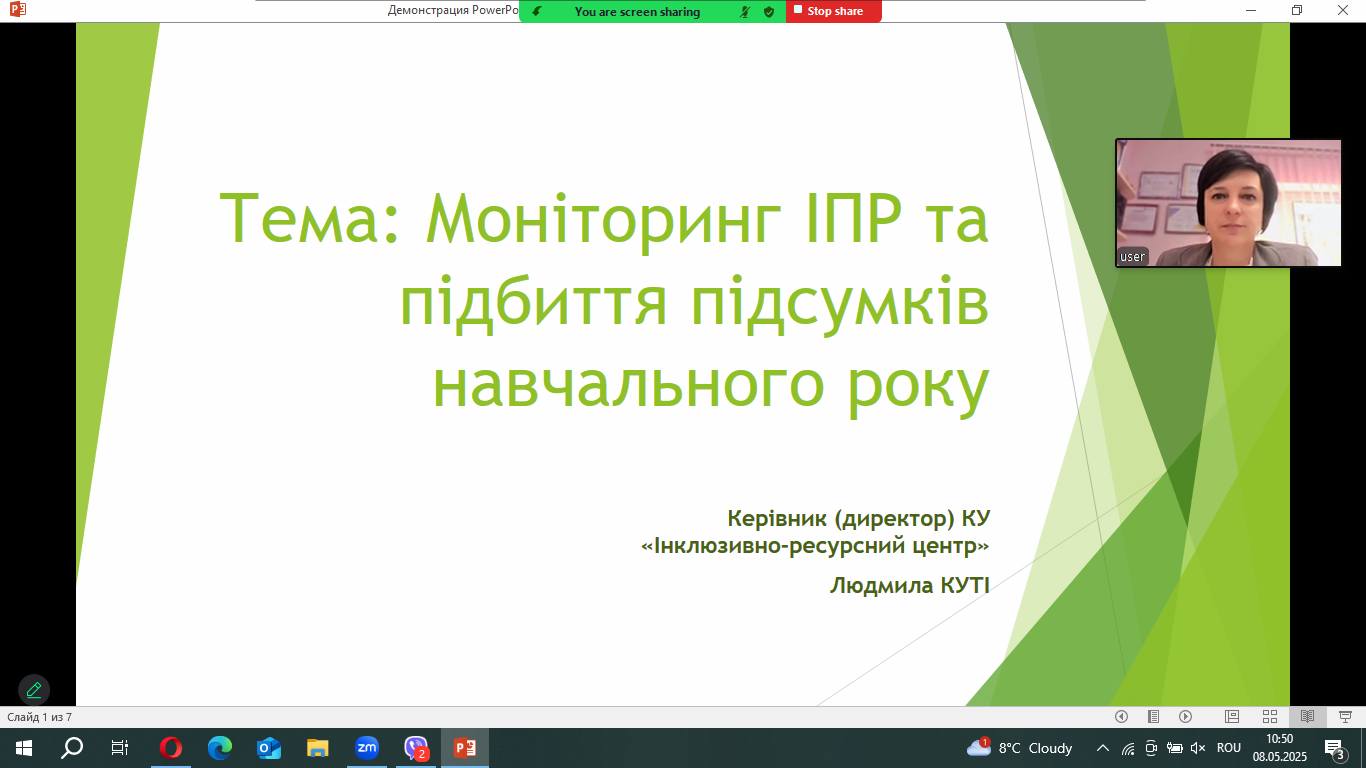Switch to Slide Sorter view
The image size is (1366, 768).
tap(1269, 716)
